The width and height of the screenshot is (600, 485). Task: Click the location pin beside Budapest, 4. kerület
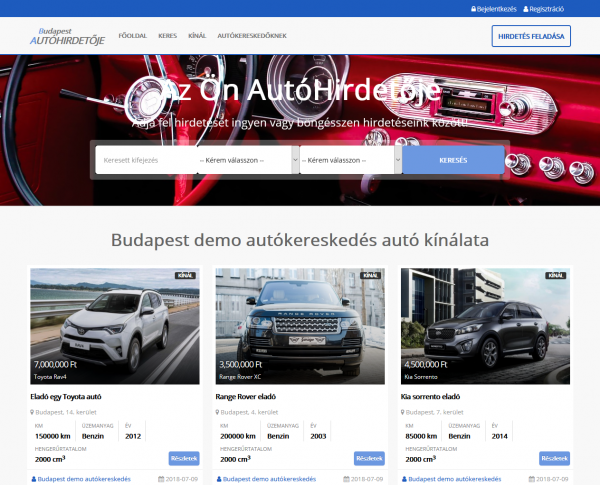pyautogui.click(x=217, y=412)
